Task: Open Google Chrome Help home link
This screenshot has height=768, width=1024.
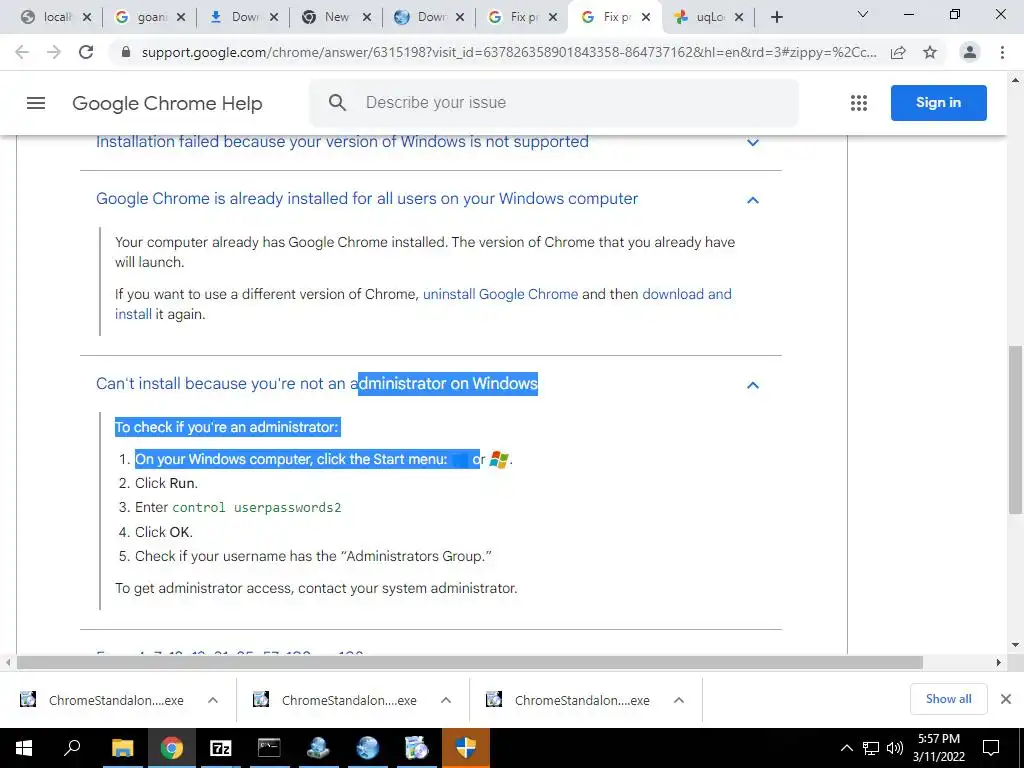Action: [167, 103]
